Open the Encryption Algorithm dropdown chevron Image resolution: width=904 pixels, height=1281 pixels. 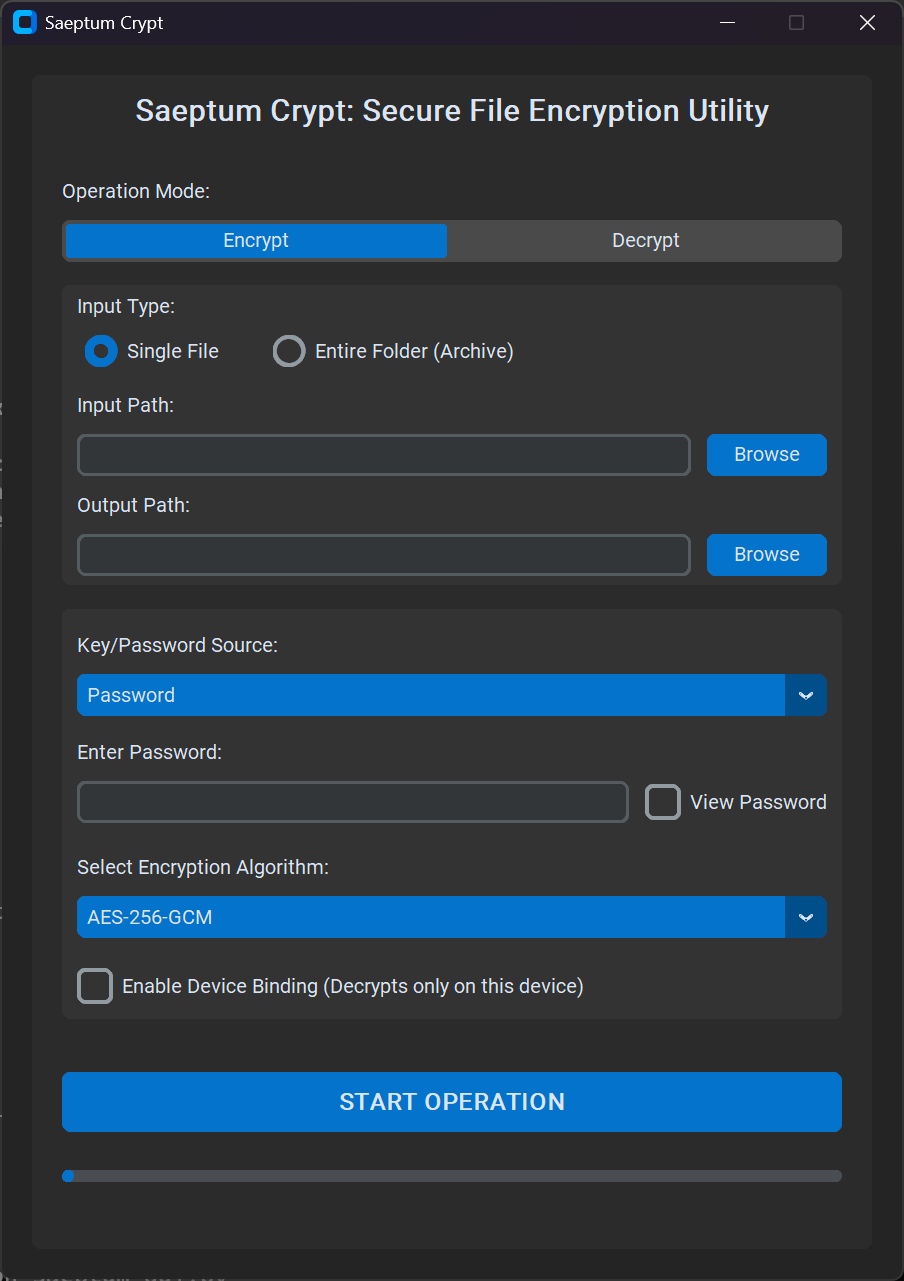tap(806, 917)
